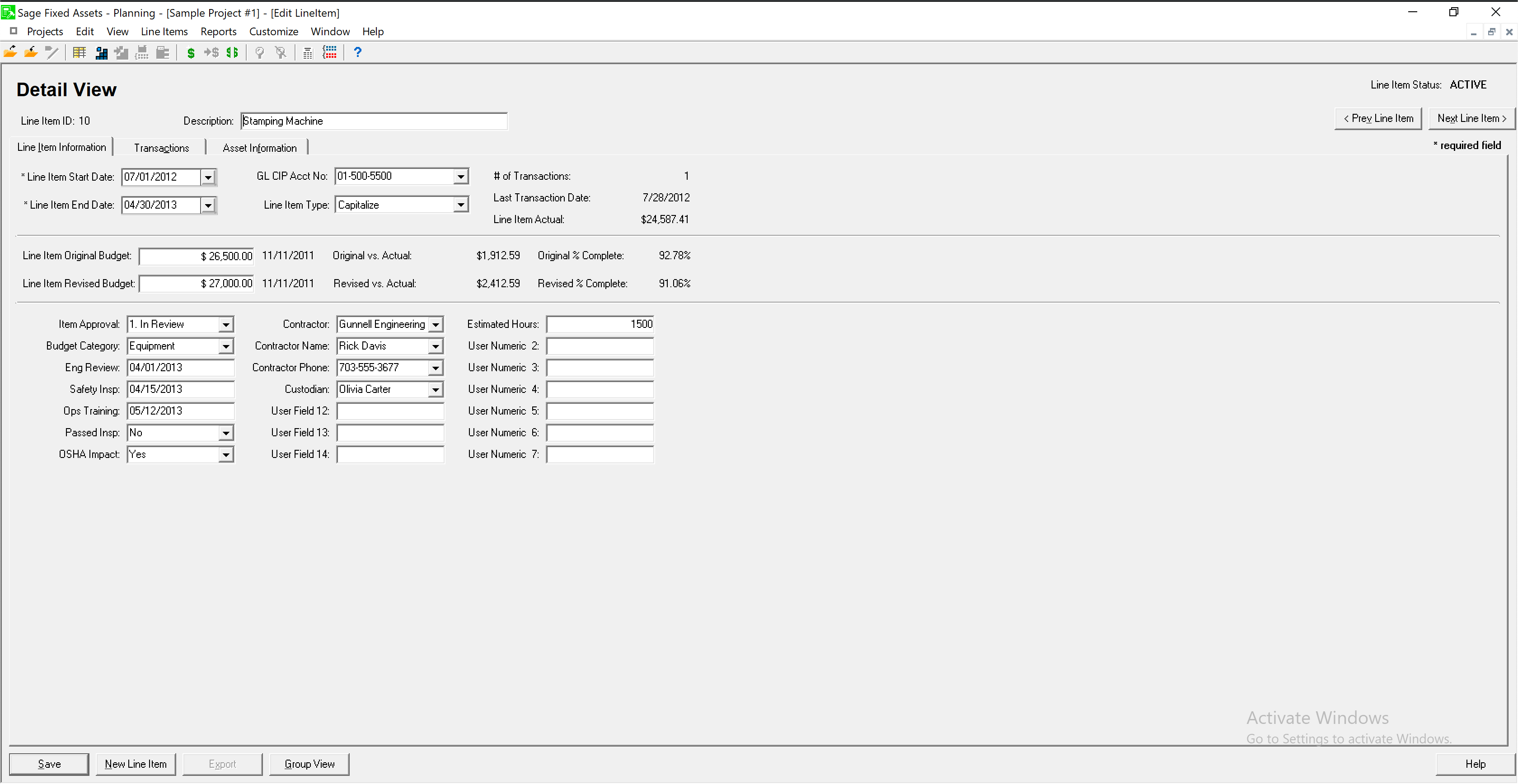Click the yellow grid table toolbar icon
1518x784 pixels.
(80, 53)
